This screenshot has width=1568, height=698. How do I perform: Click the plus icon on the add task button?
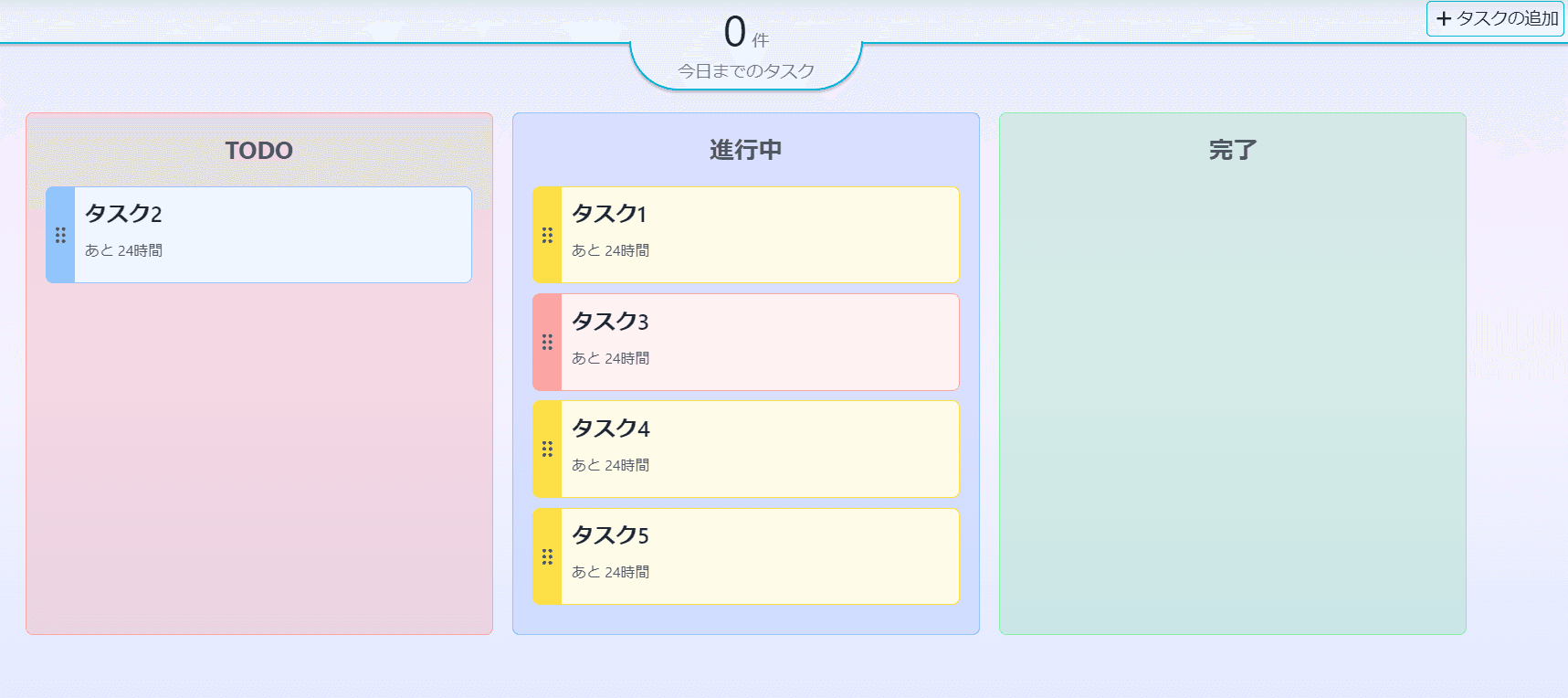click(1443, 18)
